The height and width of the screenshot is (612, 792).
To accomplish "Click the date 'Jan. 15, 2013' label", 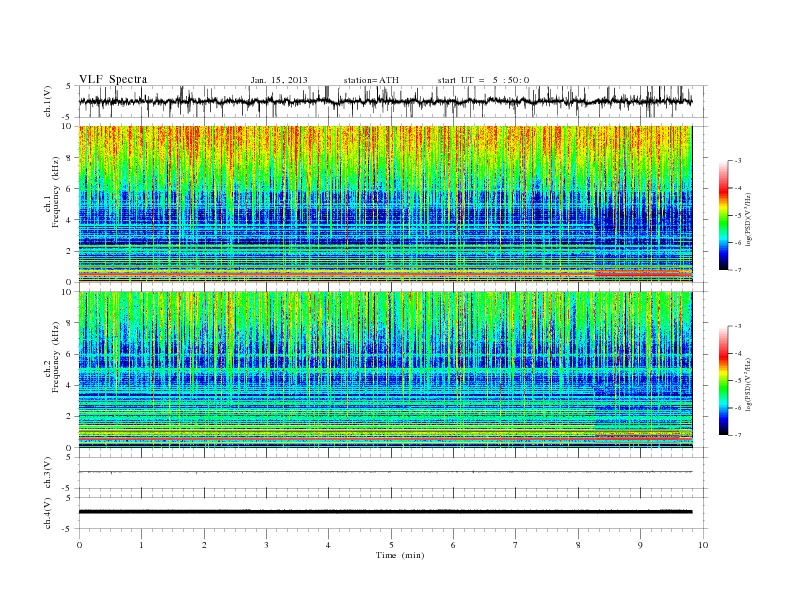I will pyautogui.click(x=279, y=80).
